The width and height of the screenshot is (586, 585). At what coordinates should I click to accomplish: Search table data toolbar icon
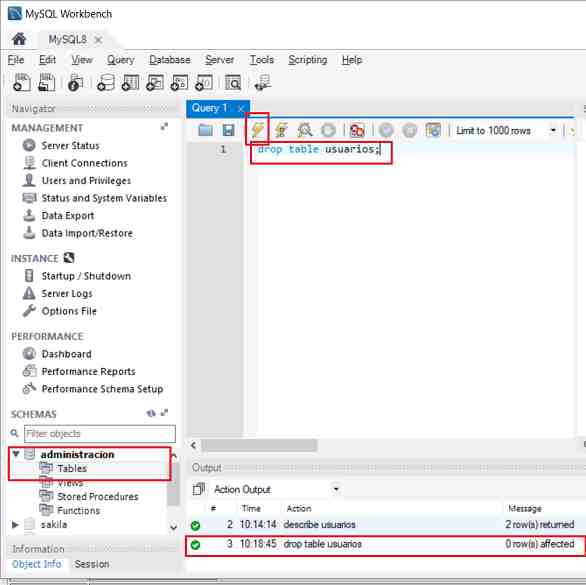point(233,83)
